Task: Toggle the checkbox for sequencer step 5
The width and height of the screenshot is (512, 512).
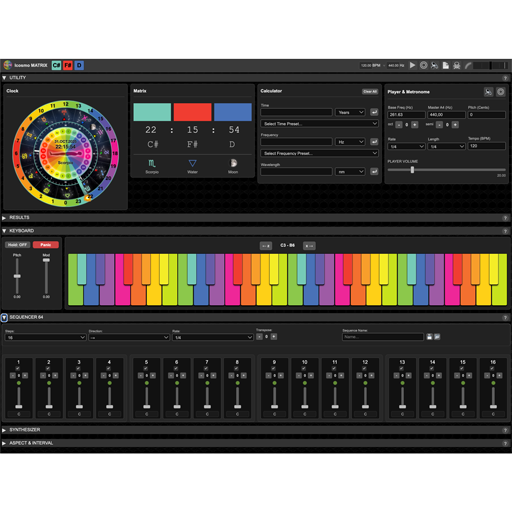Action: point(146,368)
